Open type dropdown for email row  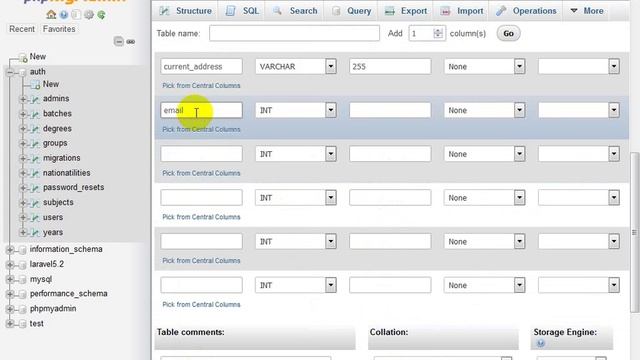296,110
